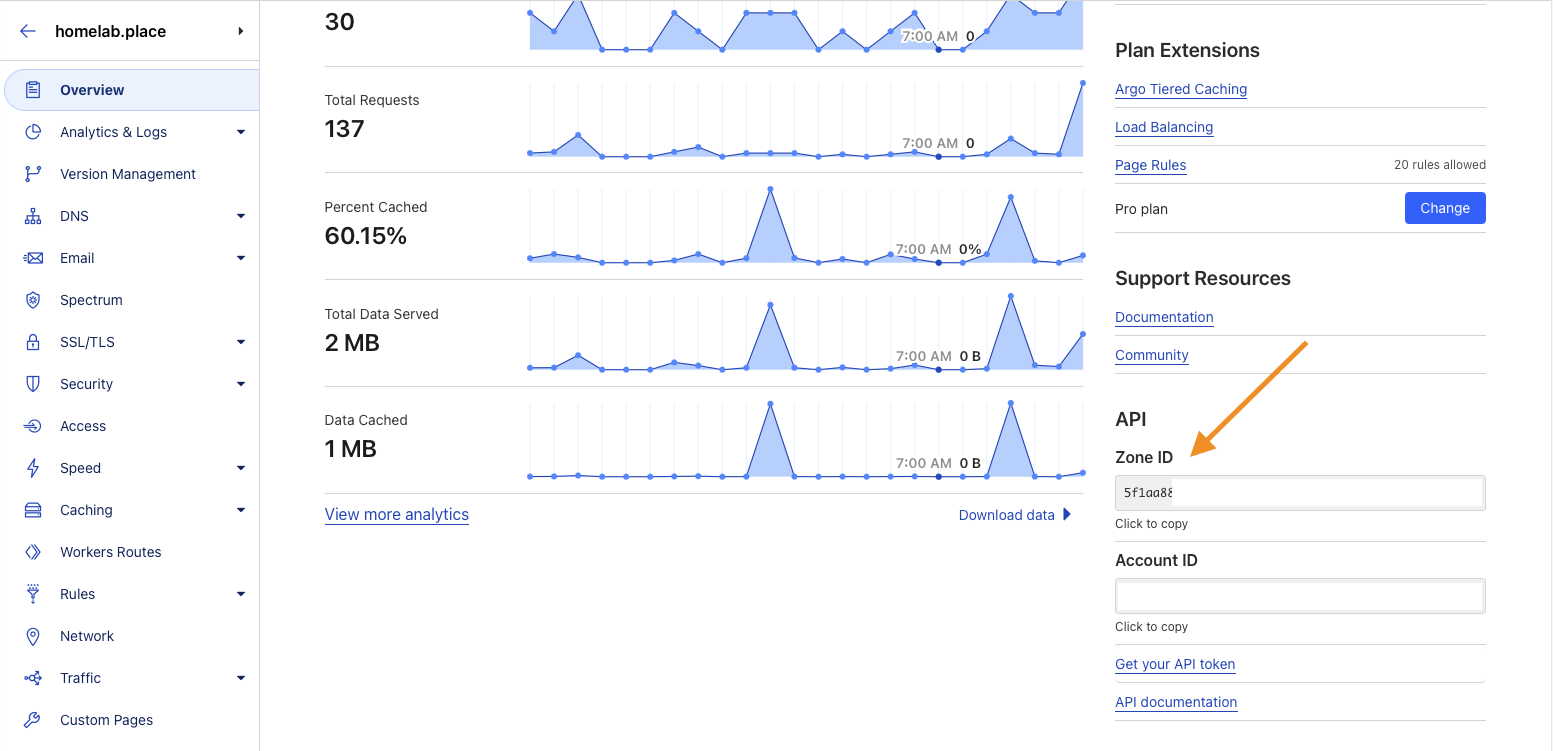Expand the Caching dropdown arrow
Screen dimensions: 1553x751
tap(241, 510)
